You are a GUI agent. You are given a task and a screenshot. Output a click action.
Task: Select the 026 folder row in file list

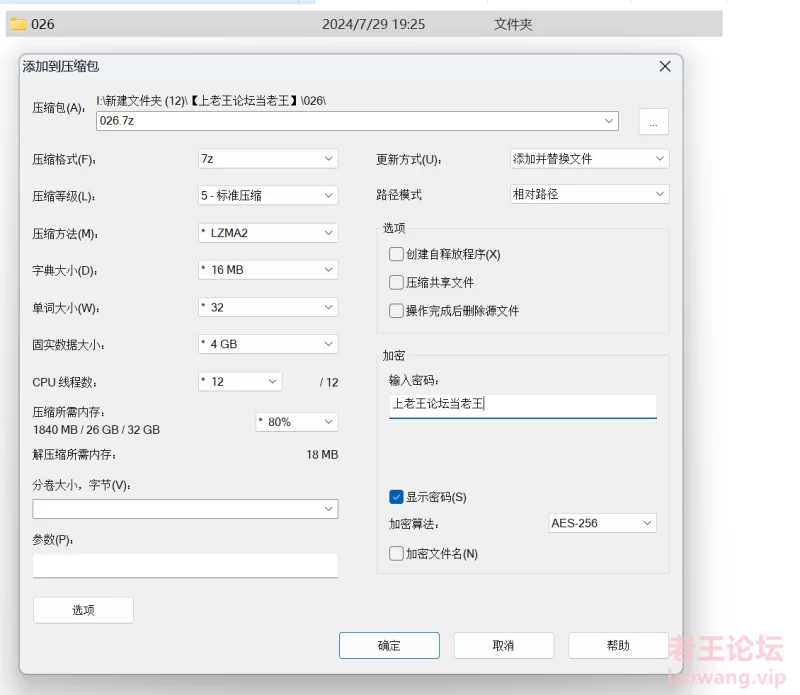tap(364, 24)
